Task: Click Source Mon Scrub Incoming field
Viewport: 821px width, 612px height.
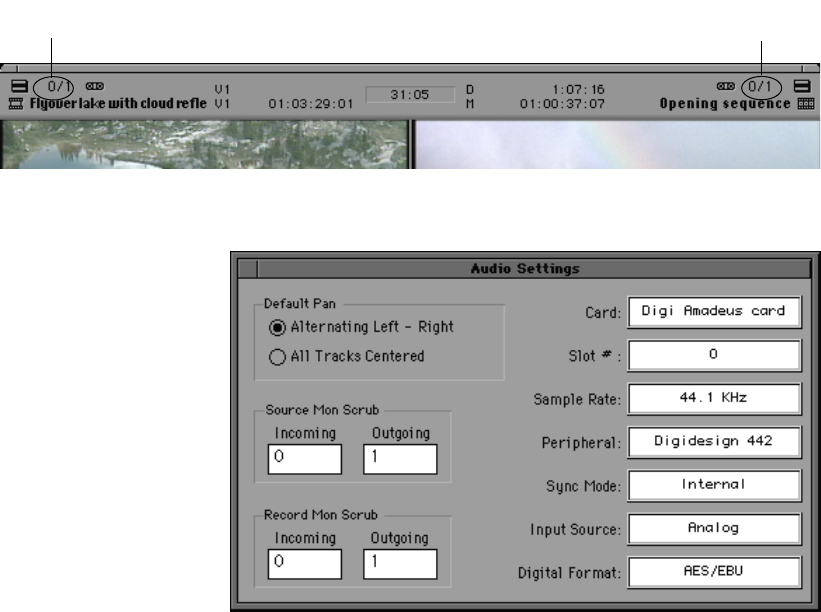Action: point(305,459)
